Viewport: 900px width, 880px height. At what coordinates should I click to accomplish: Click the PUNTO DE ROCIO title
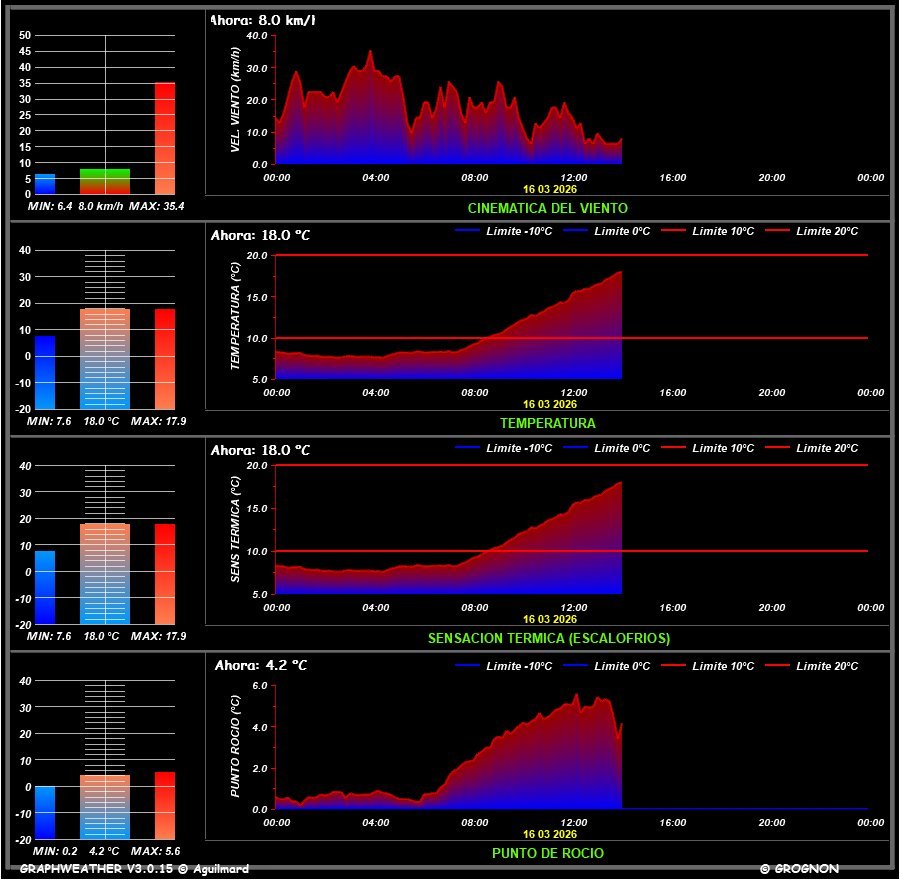pyautogui.click(x=547, y=853)
